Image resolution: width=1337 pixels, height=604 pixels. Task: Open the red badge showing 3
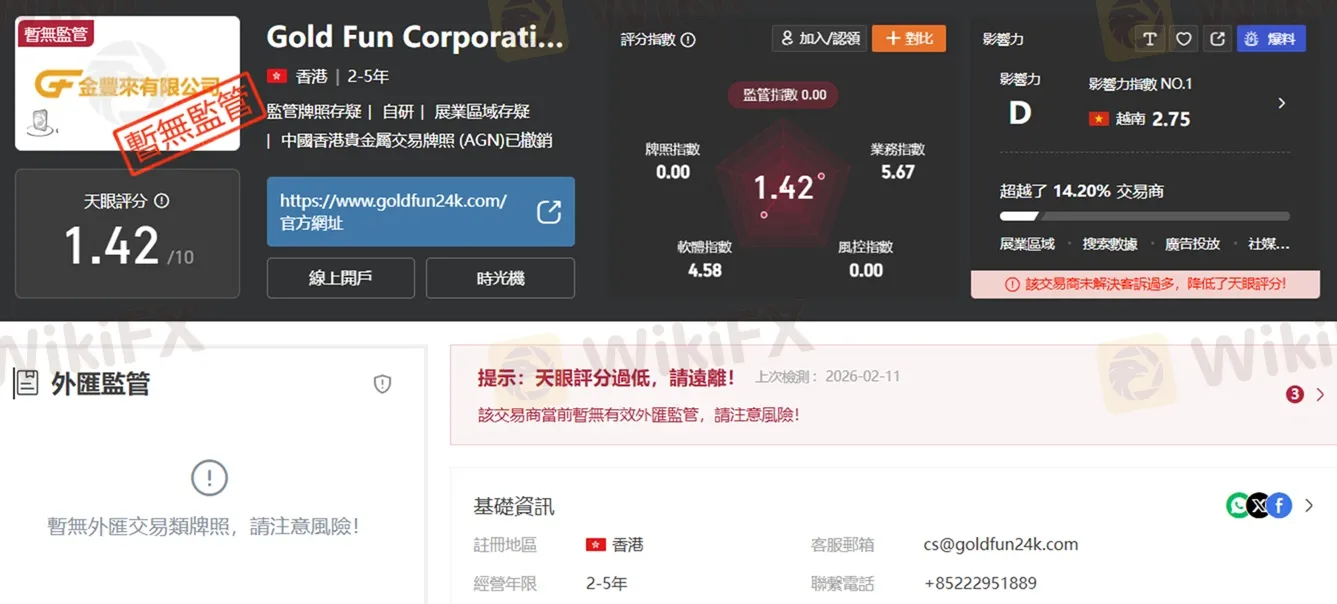click(x=1295, y=394)
